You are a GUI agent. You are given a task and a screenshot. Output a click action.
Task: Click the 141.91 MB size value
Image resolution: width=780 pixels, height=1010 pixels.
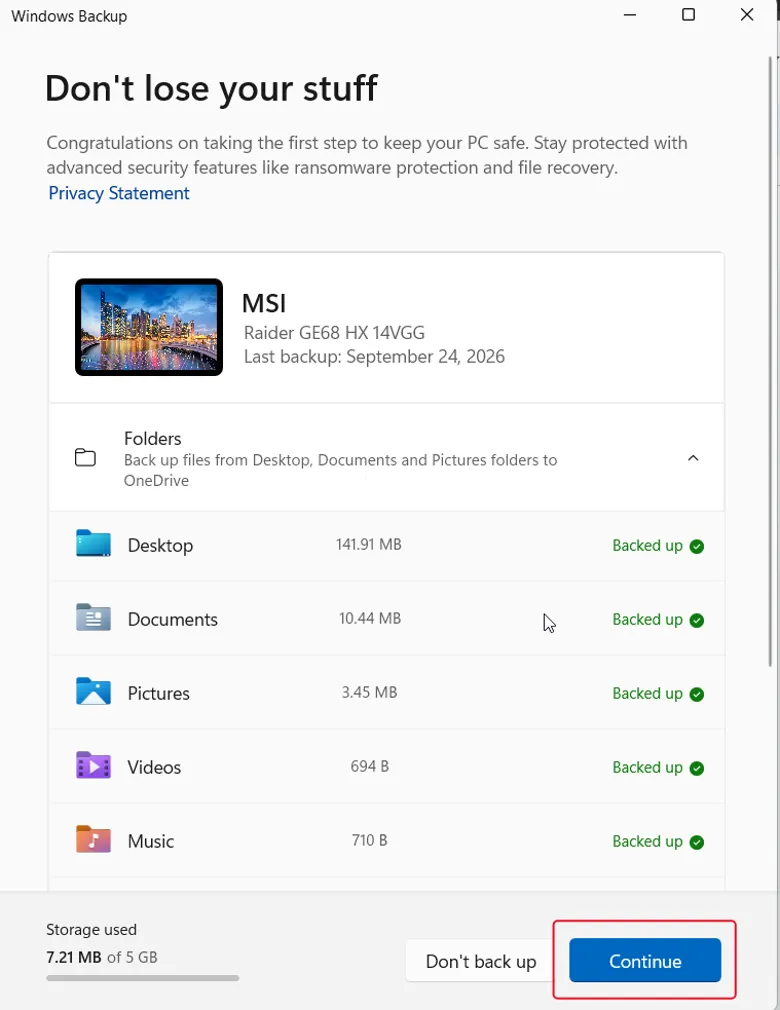[368, 544]
